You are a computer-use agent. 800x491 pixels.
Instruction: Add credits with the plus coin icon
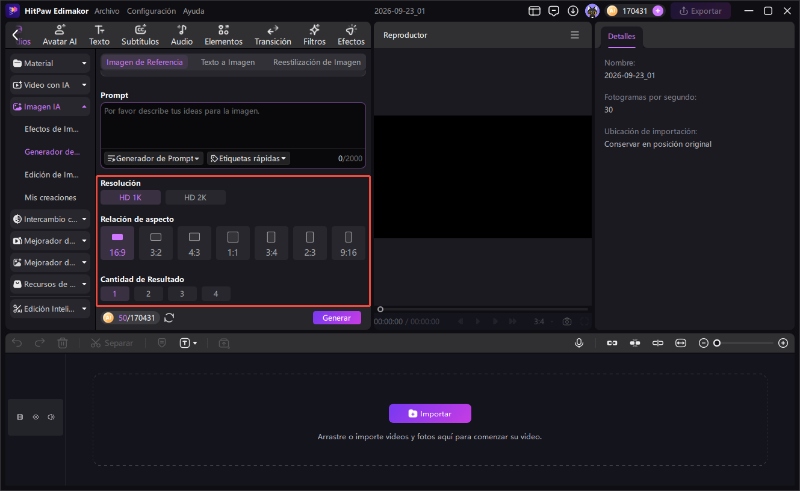coord(658,11)
